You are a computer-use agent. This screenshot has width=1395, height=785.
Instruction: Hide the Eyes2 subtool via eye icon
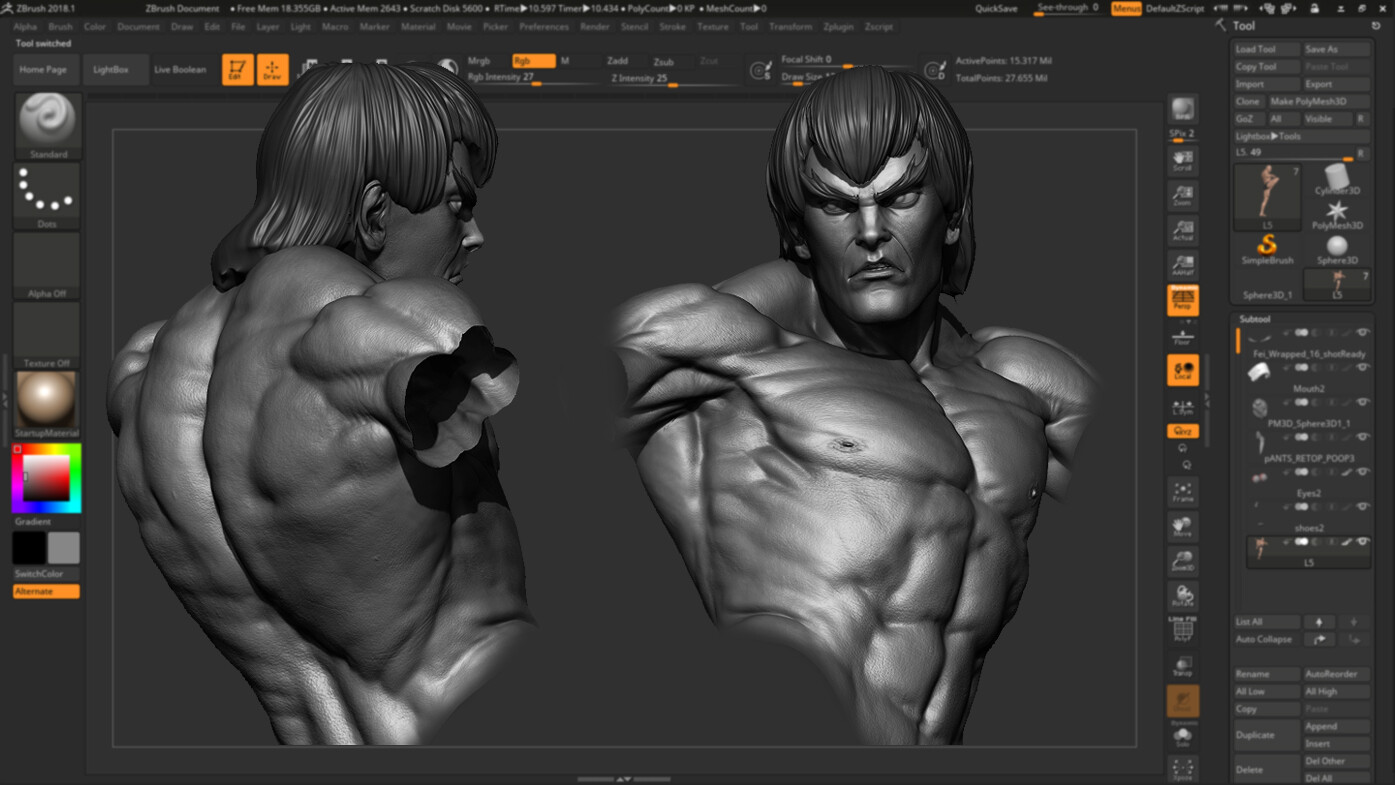point(1362,472)
